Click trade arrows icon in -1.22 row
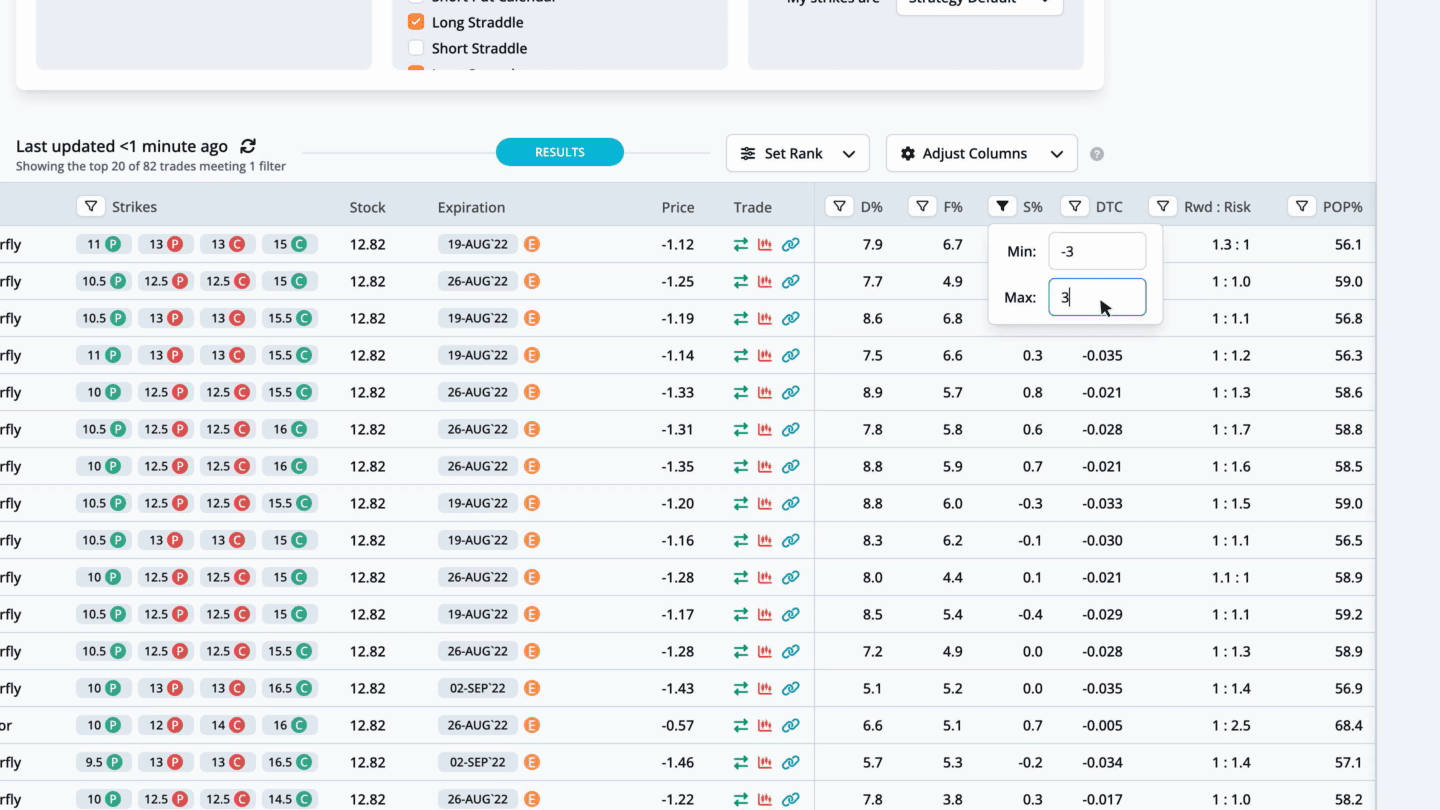 point(741,799)
